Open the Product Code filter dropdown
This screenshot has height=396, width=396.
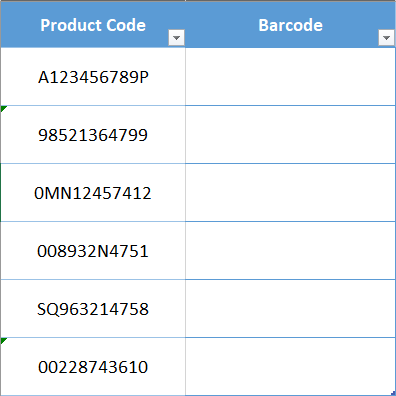pyautogui.click(x=176, y=38)
